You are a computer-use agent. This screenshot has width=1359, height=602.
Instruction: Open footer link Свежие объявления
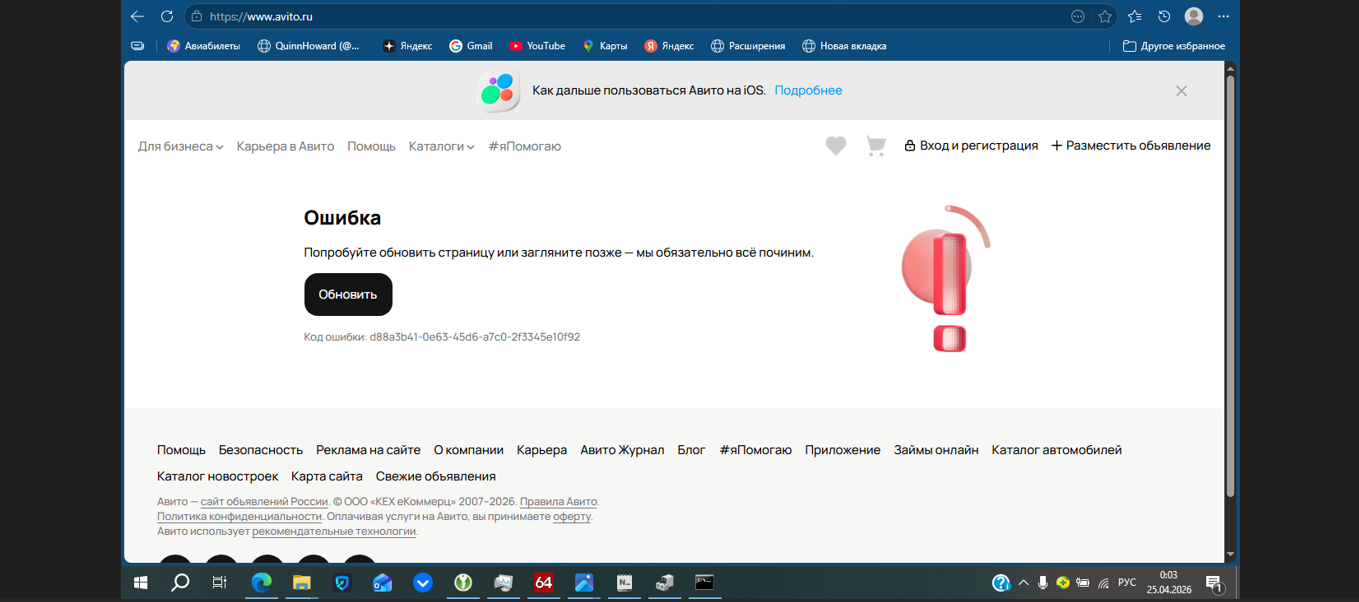pos(436,476)
